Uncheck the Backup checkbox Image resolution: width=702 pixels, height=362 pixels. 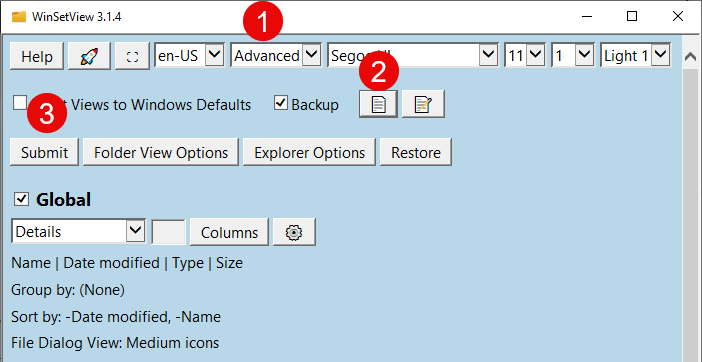pyautogui.click(x=281, y=103)
